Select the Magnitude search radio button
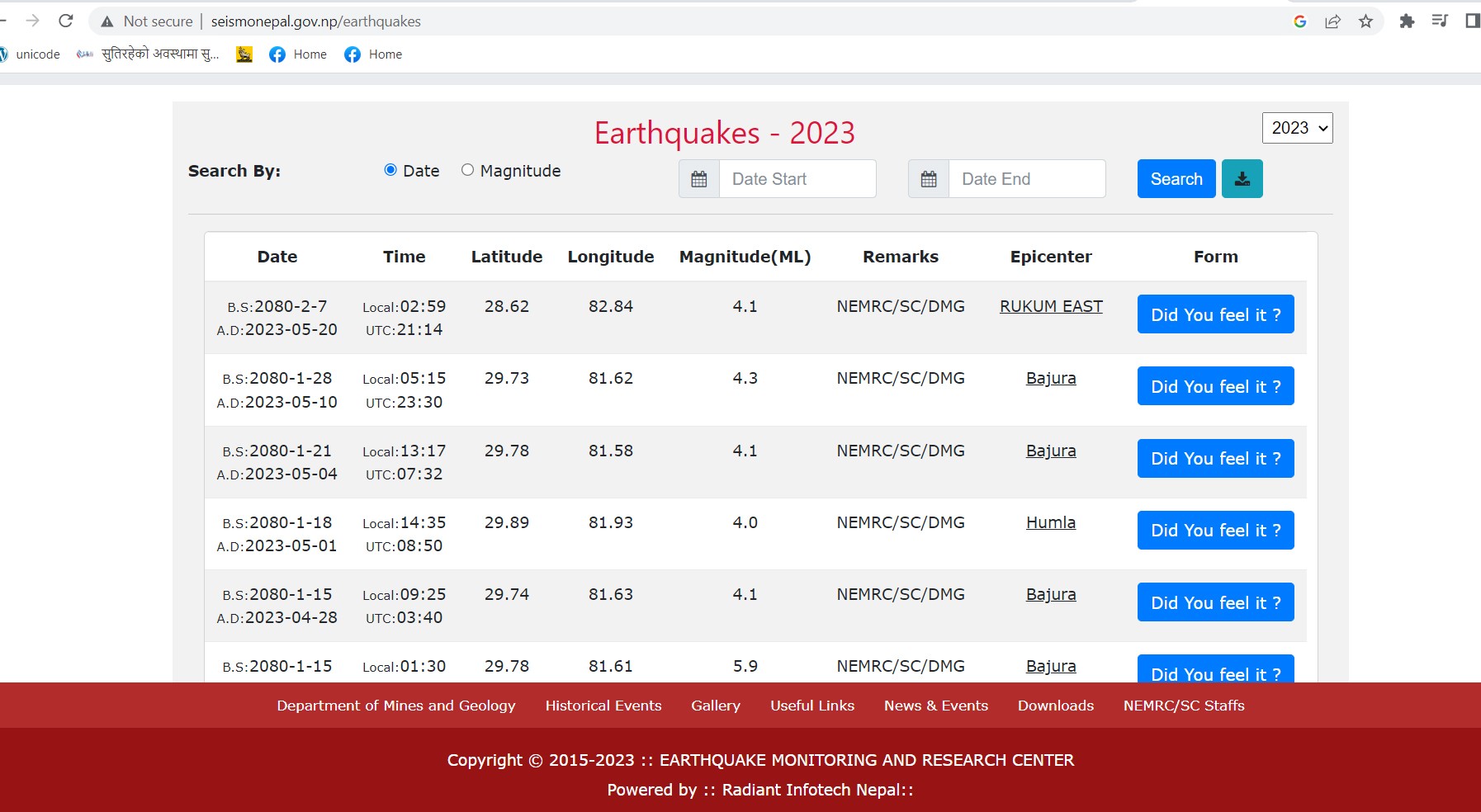This screenshot has height=812, width=1481. (467, 170)
